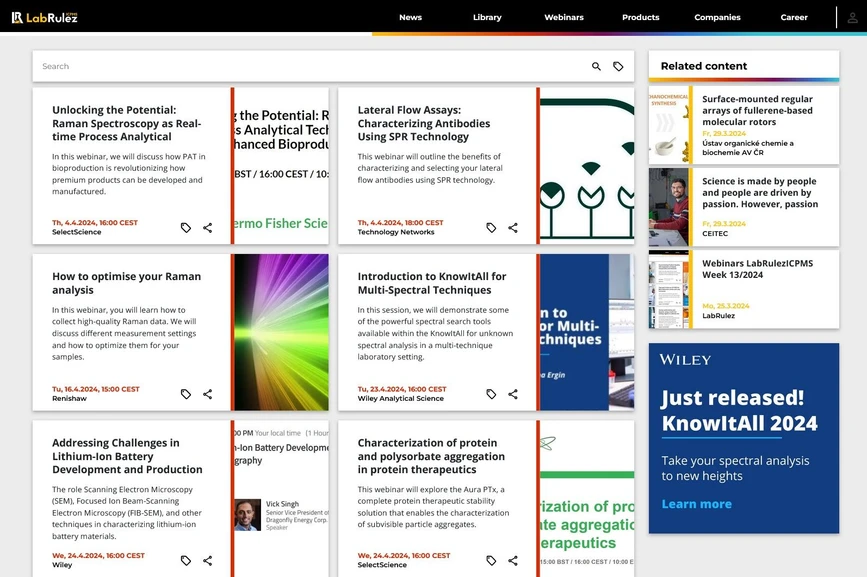Click 'CEITEC' source label in related content

(715, 234)
